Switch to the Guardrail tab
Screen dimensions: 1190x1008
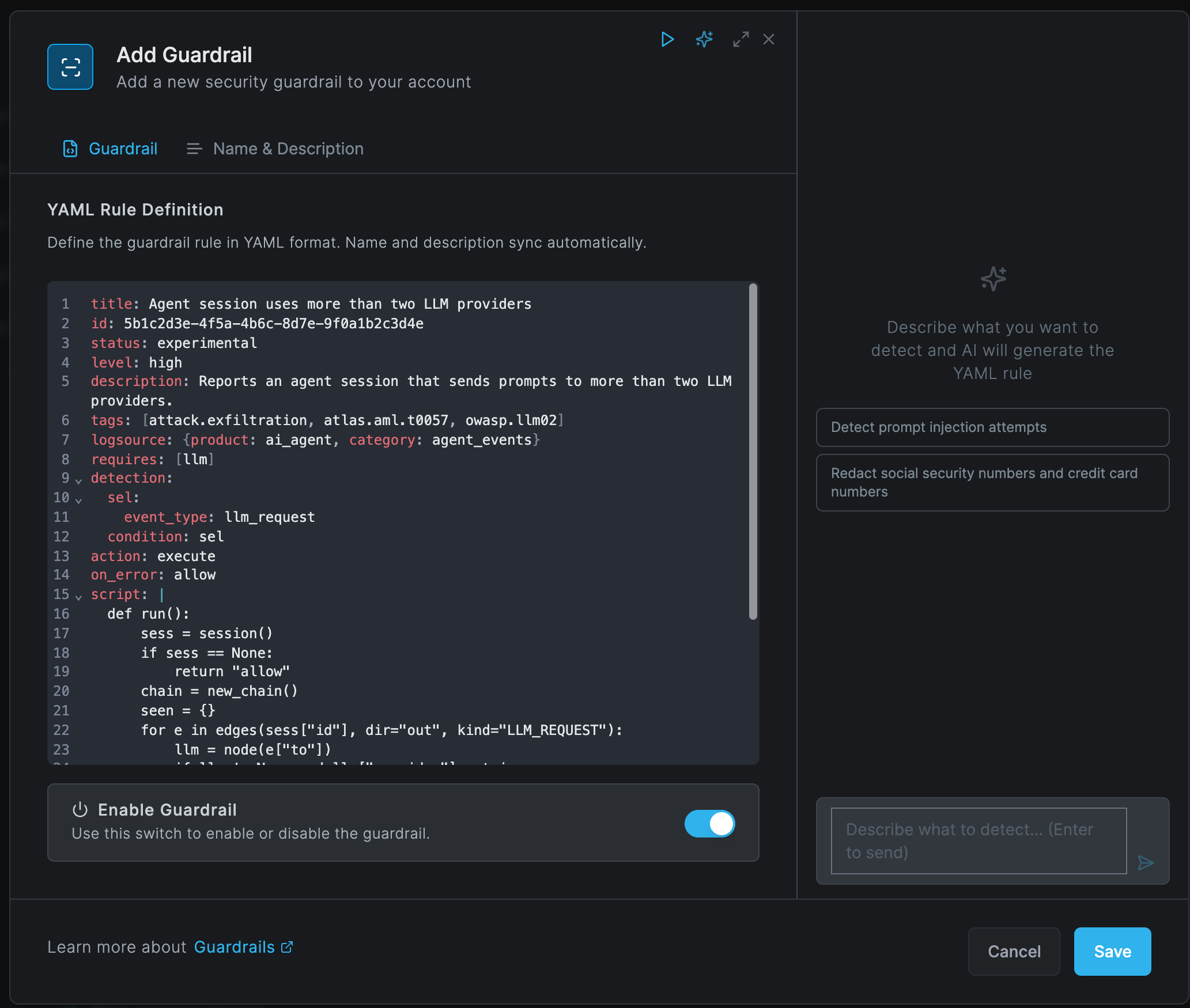[x=109, y=149]
